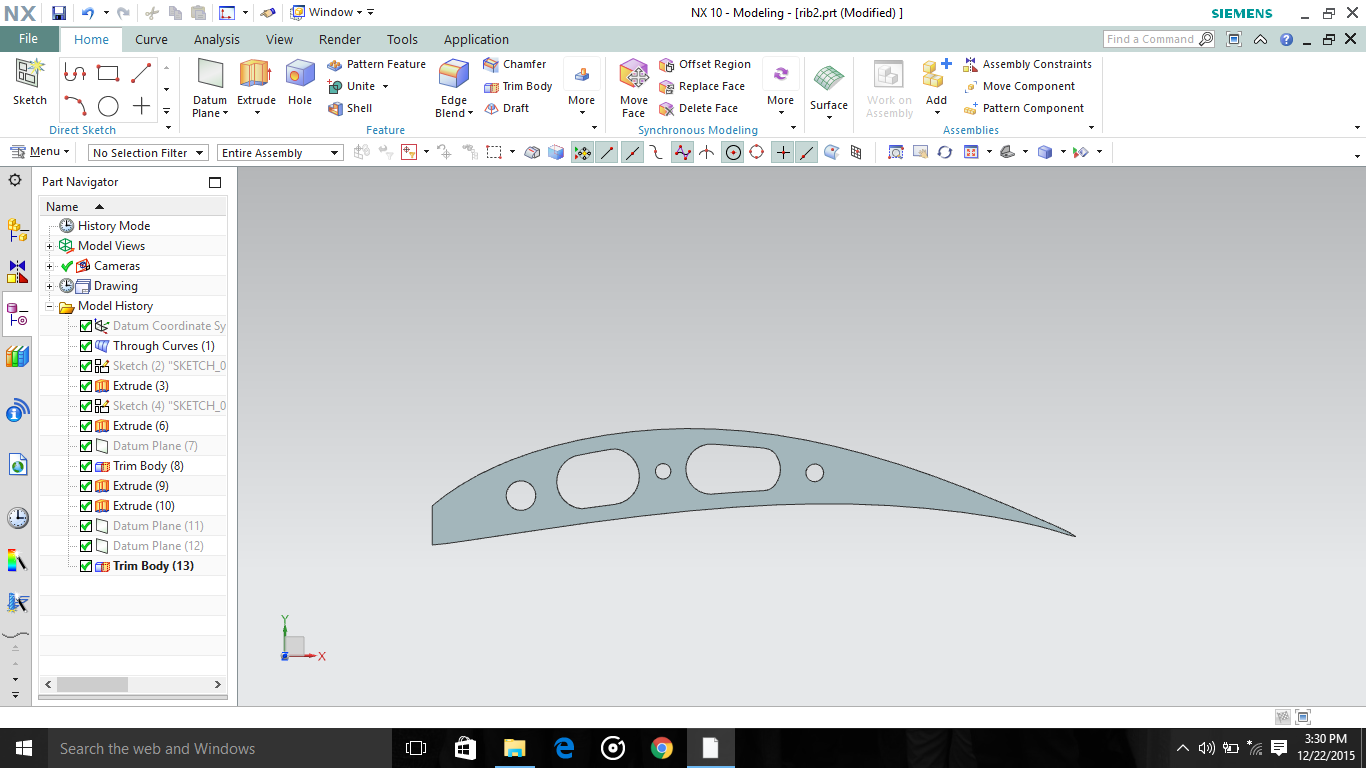Open Feature group More dropdown

[x=582, y=88]
